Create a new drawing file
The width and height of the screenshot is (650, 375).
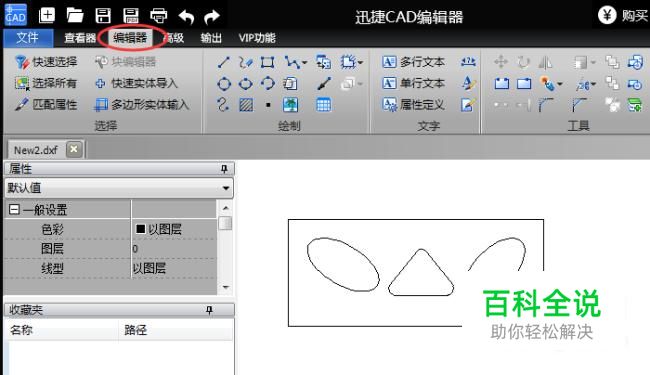point(47,16)
